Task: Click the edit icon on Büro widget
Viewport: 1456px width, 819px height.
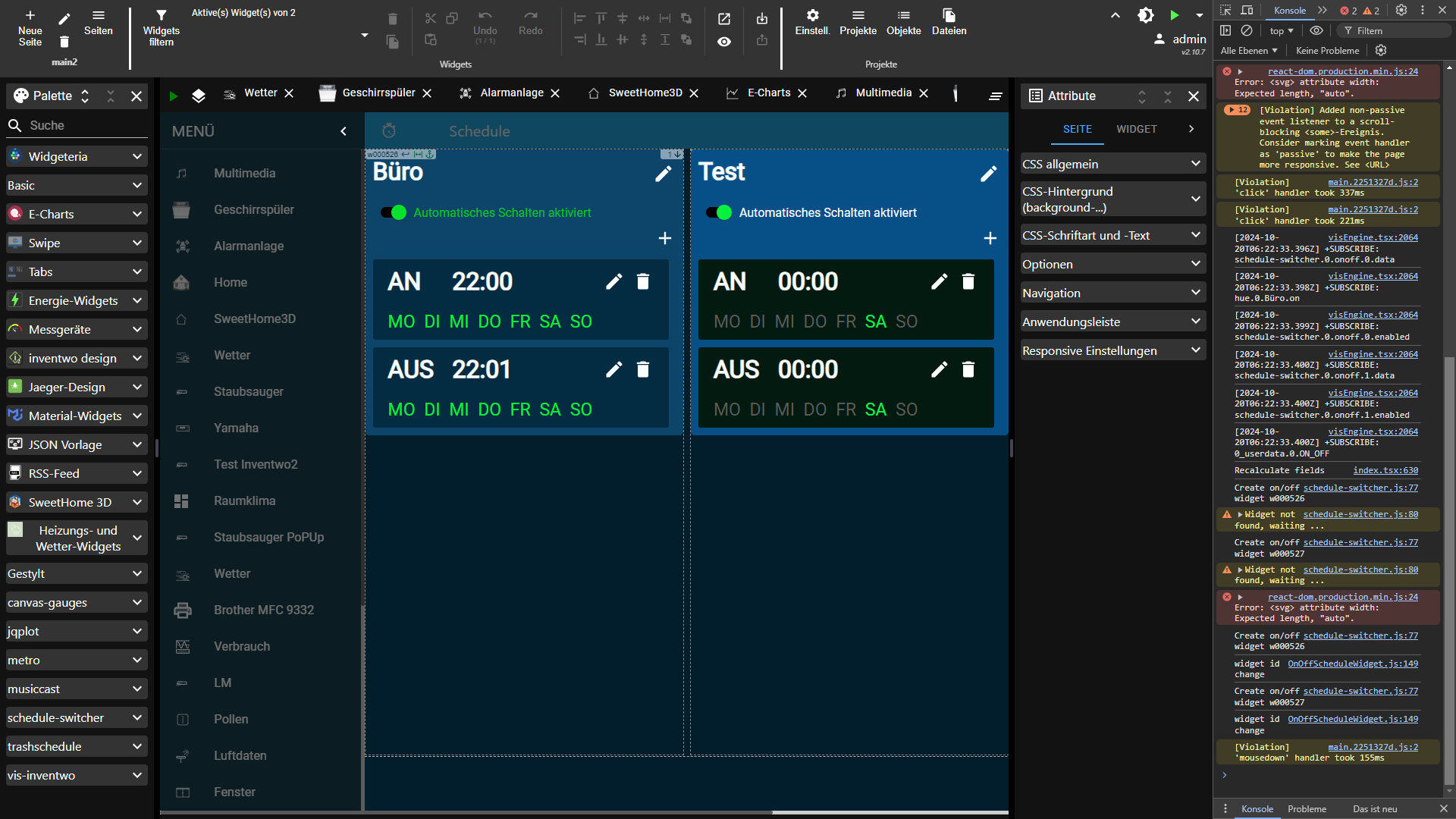Action: pyautogui.click(x=662, y=173)
